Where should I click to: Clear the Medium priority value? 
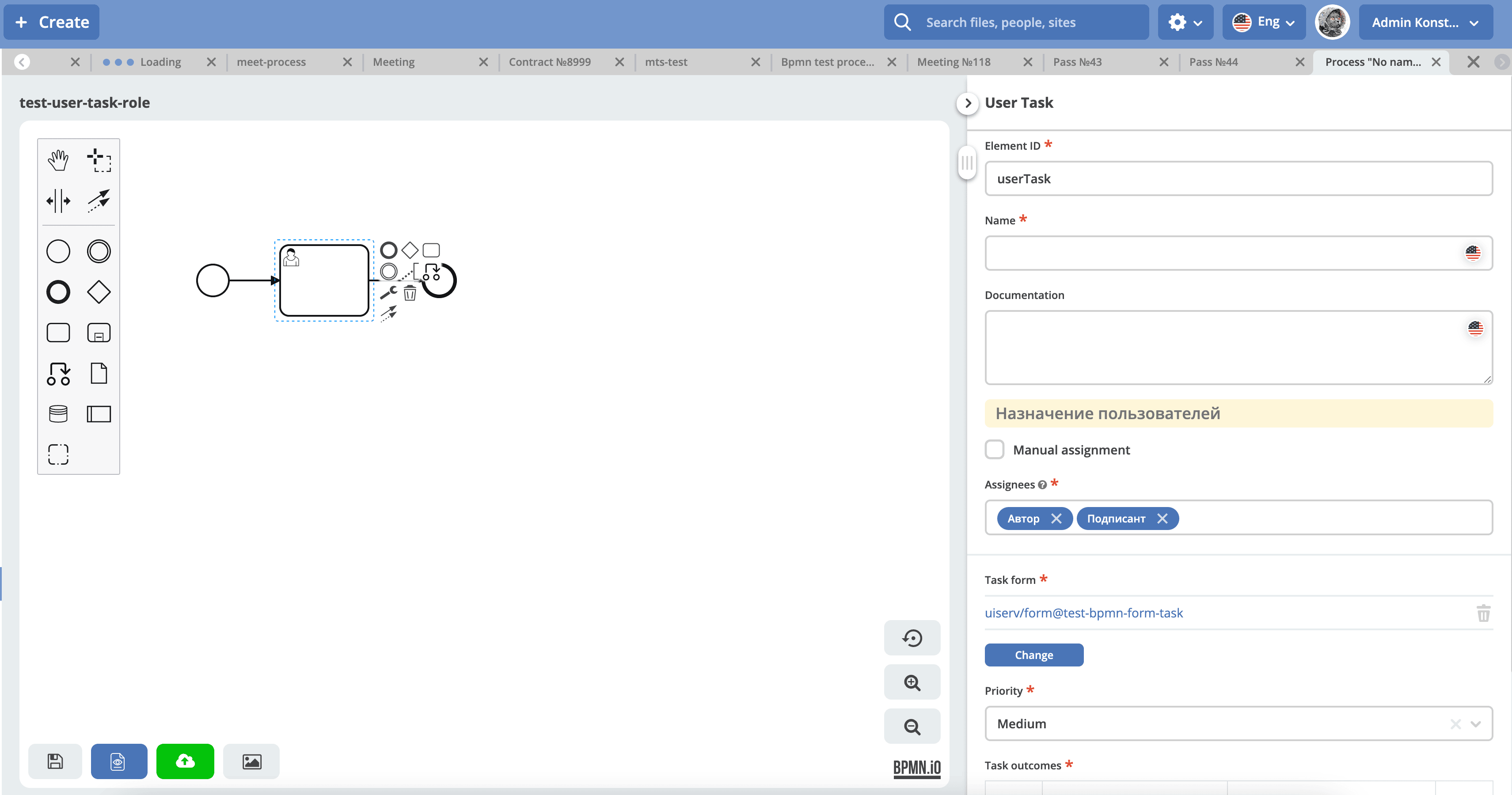[x=1455, y=724]
